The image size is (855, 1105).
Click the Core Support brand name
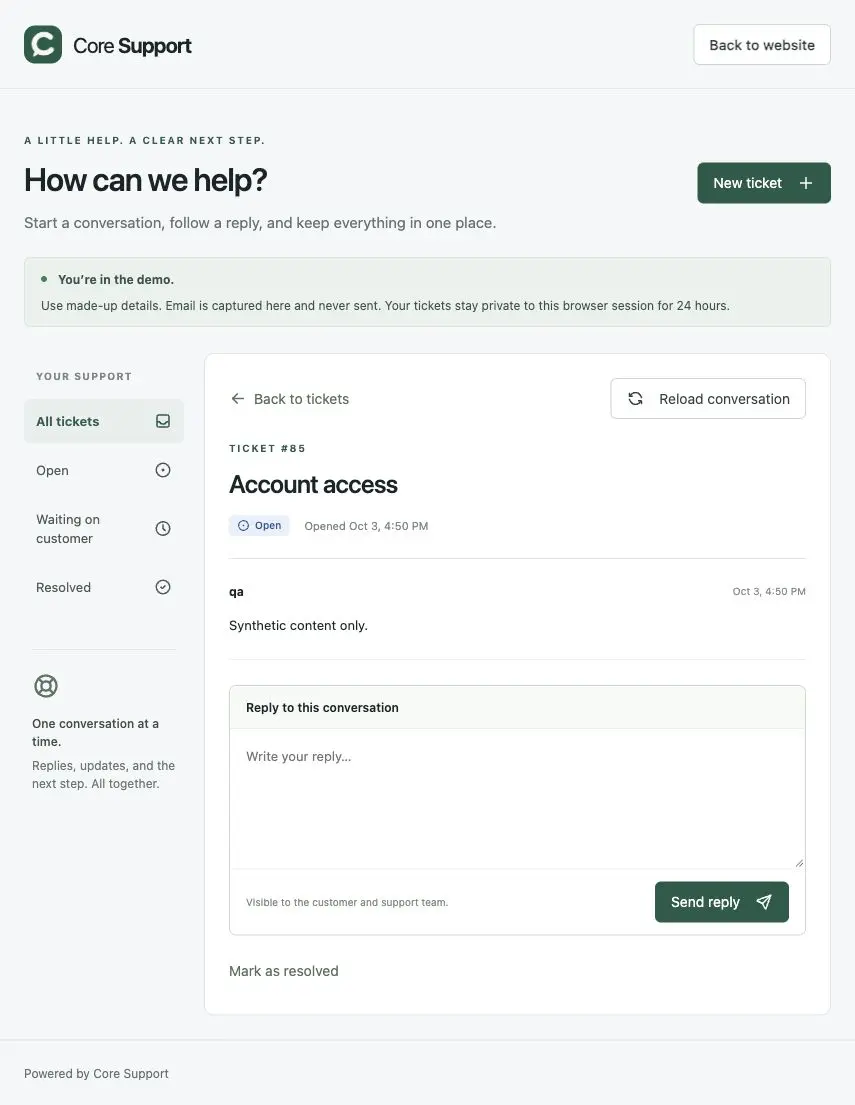tap(133, 45)
